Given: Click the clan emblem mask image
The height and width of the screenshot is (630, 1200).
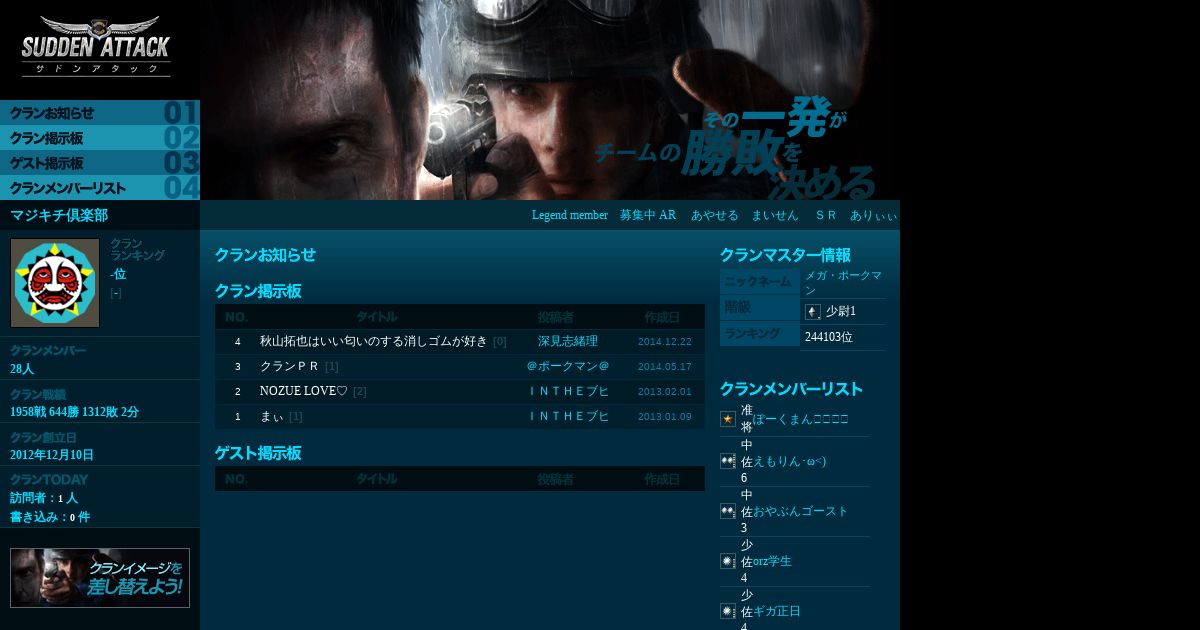Looking at the screenshot, I should pos(55,283).
